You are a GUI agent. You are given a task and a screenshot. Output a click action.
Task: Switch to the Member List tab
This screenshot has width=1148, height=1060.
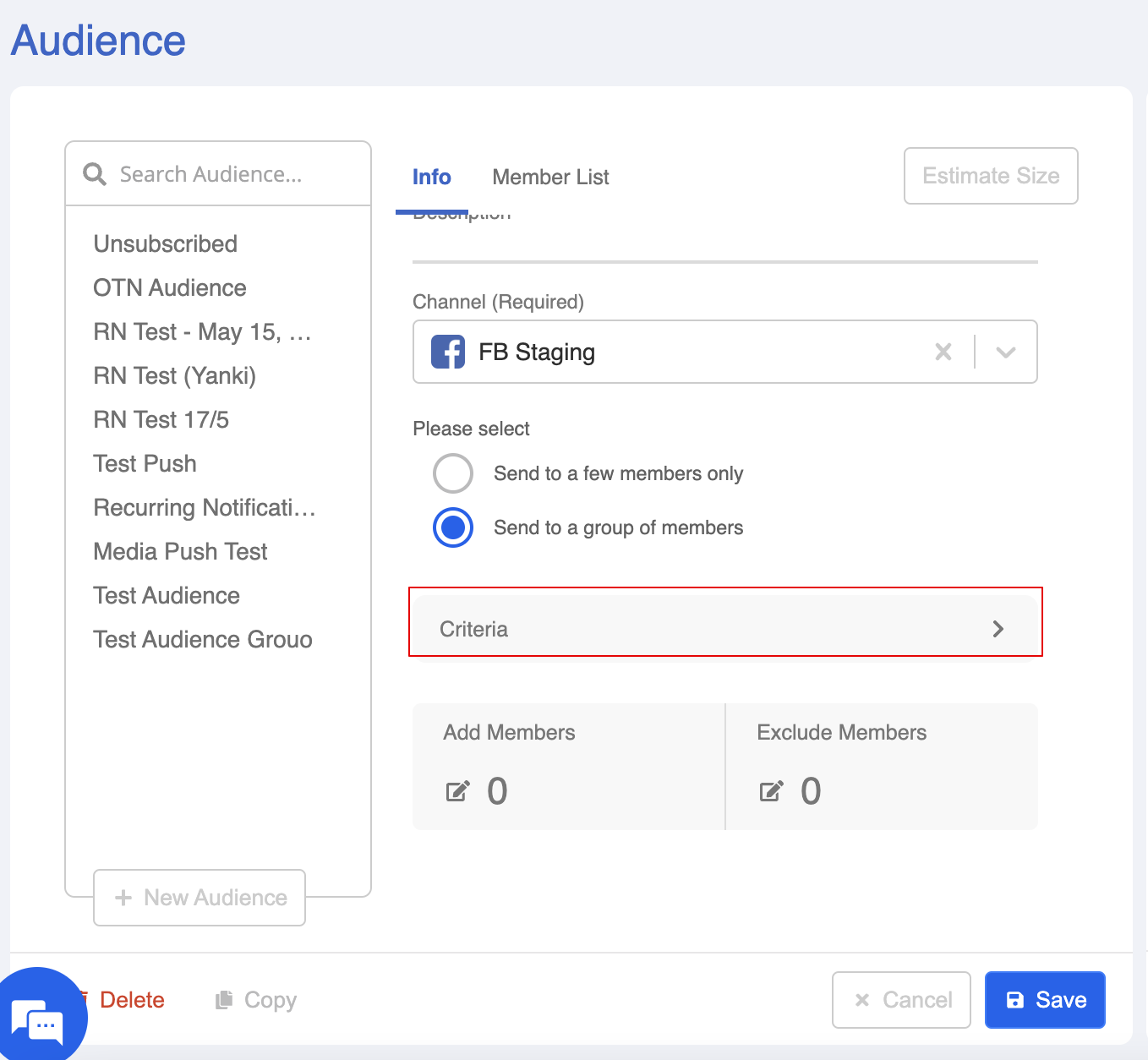tap(550, 177)
